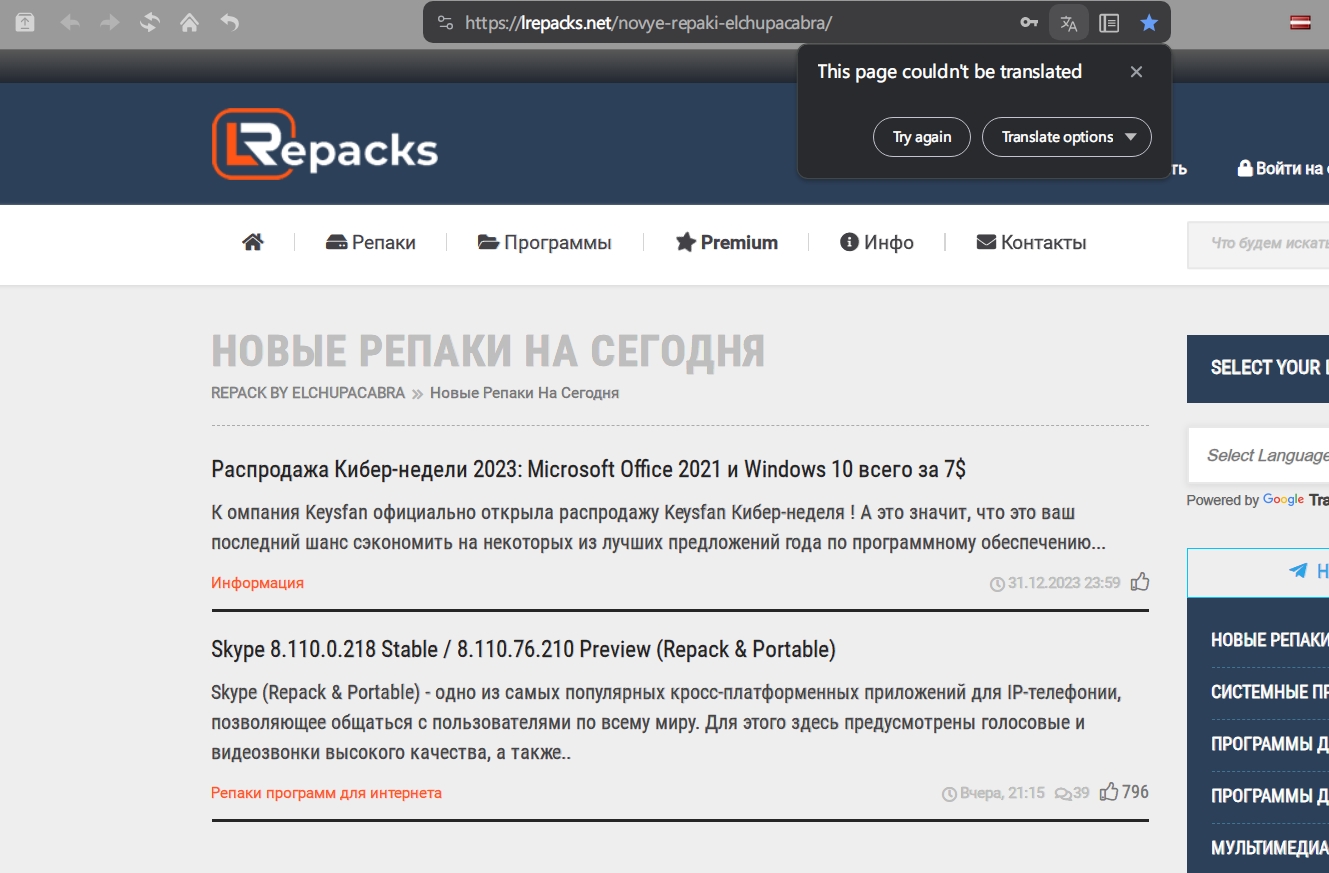Click the blue bookmark star
This screenshot has height=873, width=1329.
pyautogui.click(x=1149, y=22)
